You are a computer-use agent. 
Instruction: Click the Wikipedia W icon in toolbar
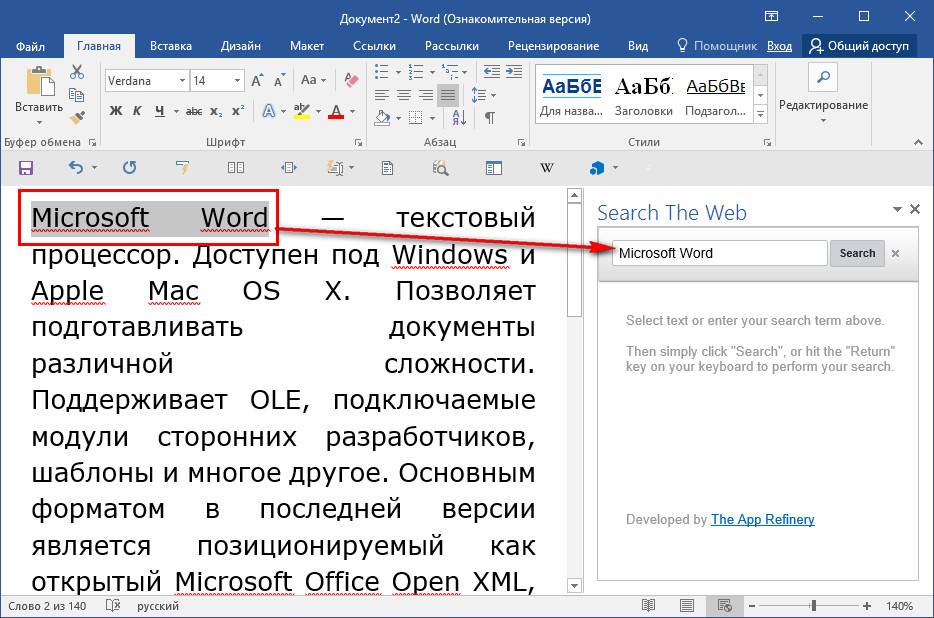(x=546, y=168)
